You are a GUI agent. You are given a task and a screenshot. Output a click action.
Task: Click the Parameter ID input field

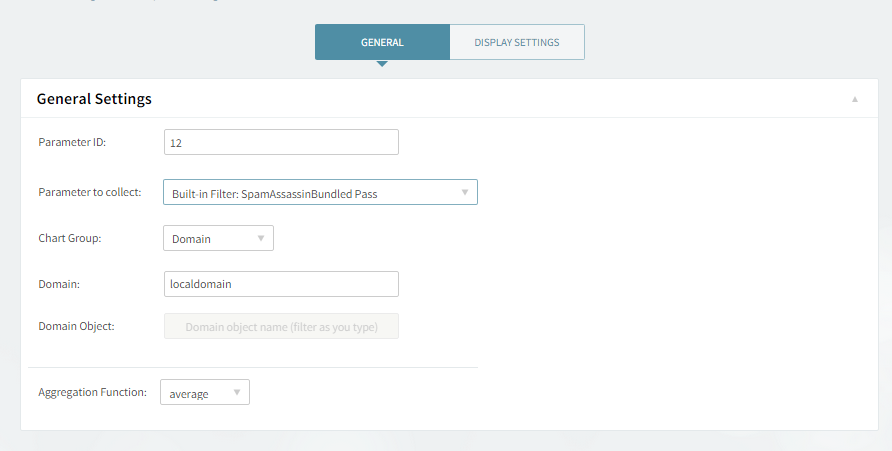[281, 143]
